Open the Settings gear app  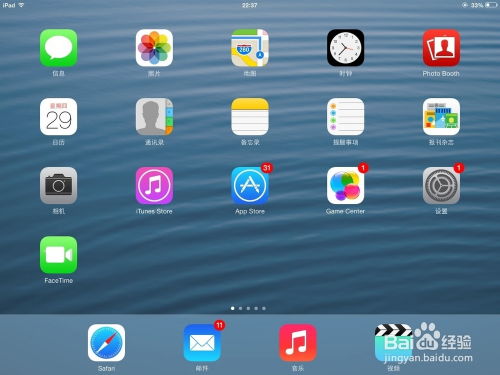click(x=441, y=186)
